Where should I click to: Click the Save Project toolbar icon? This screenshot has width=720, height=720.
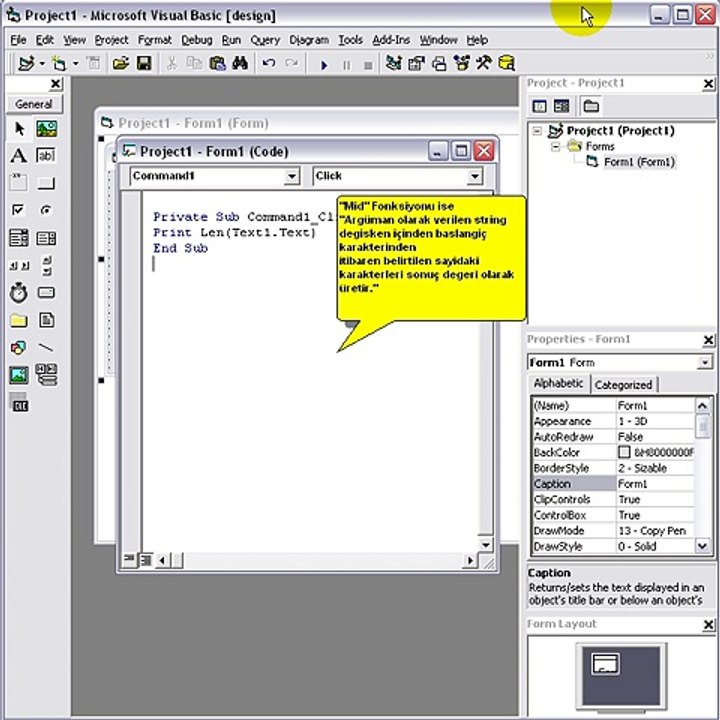pos(144,63)
